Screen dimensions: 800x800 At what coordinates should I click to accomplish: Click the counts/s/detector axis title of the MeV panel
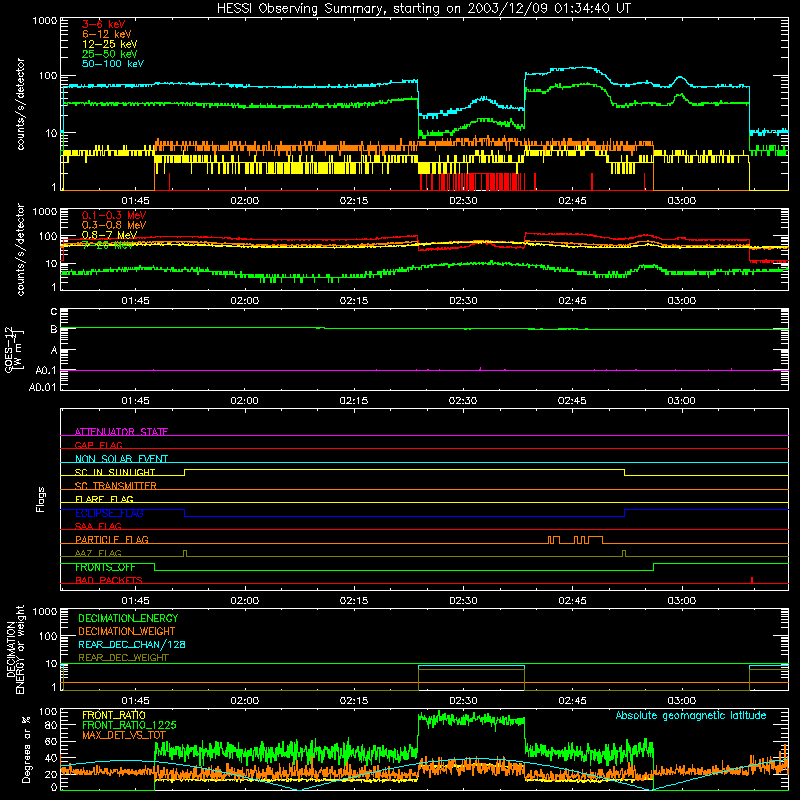tap(20, 250)
